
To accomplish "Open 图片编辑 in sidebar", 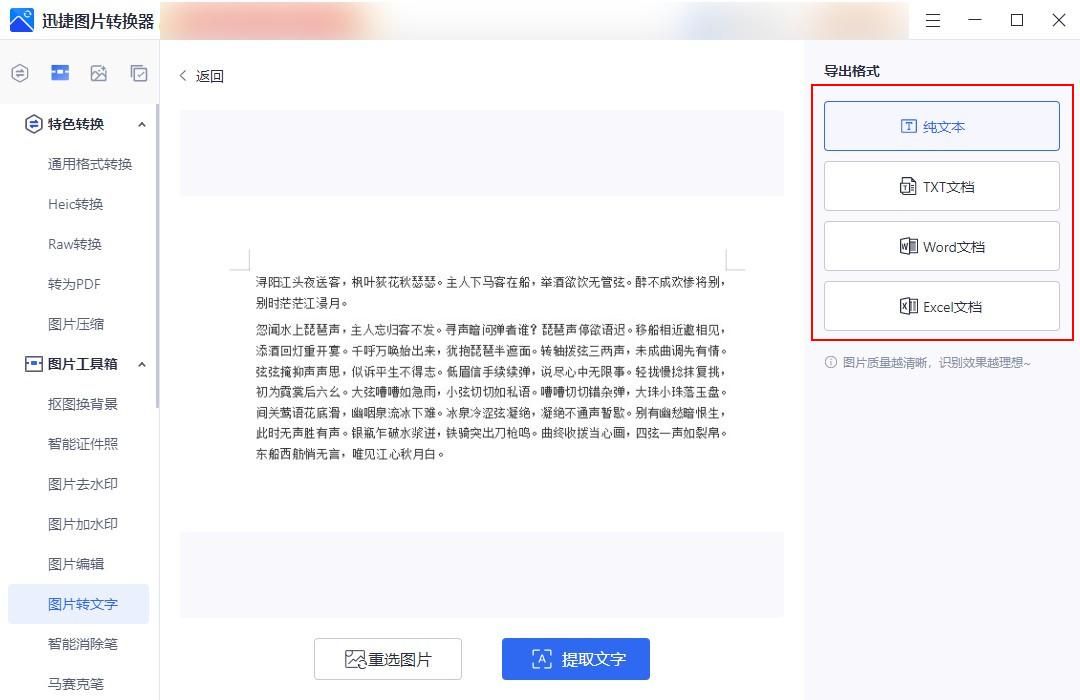I will [x=76, y=564].
